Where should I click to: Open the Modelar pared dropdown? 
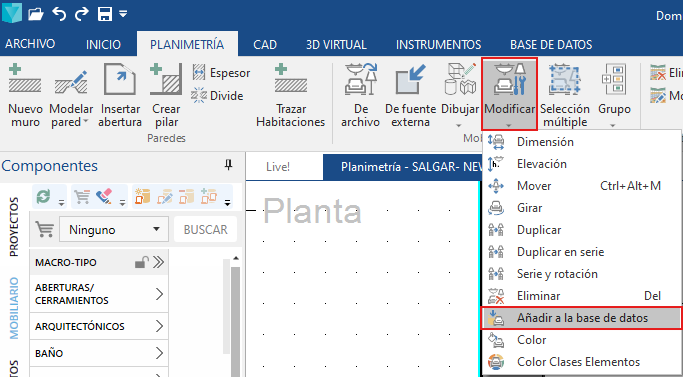(x=71, y=95)
